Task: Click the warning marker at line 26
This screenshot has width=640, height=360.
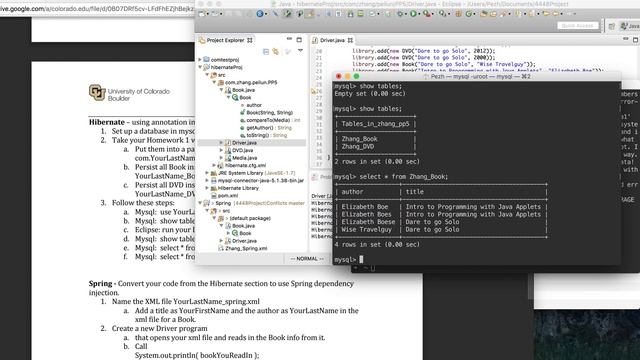Action: (x=313, y=91)
